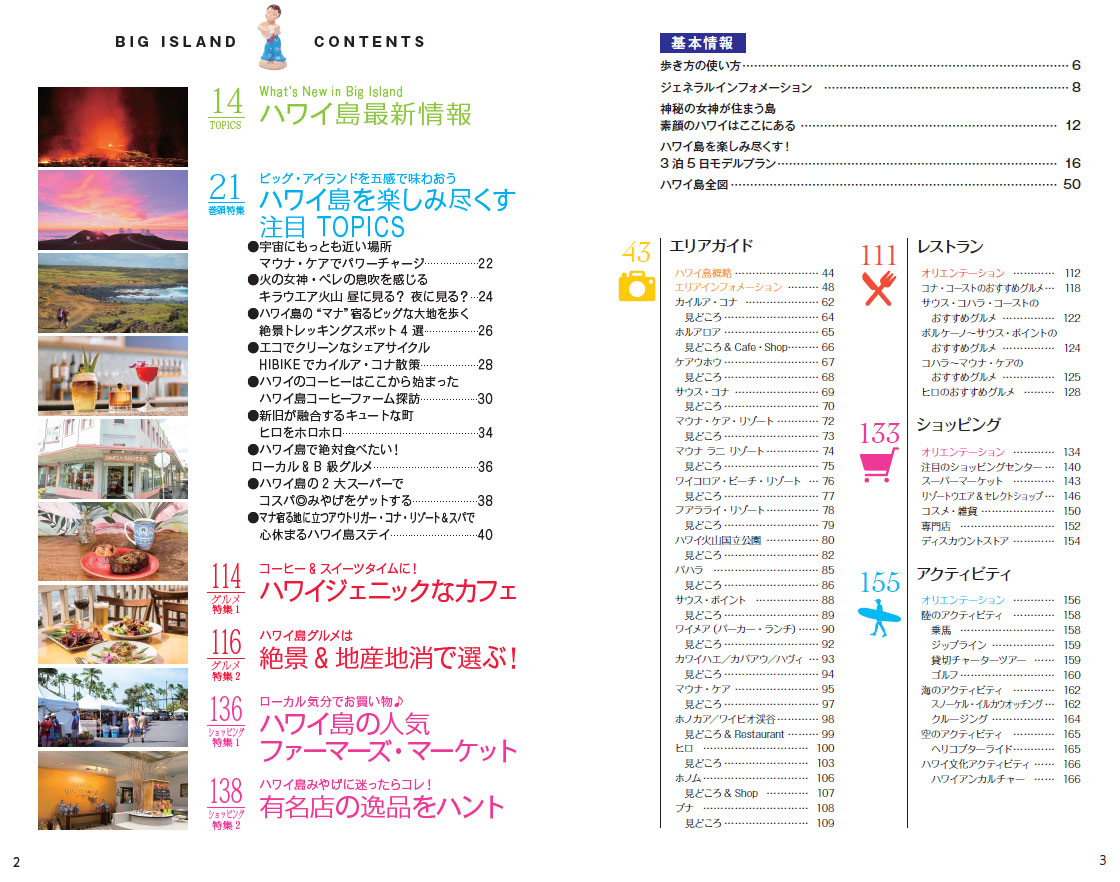This screenshot has width=1120, height=882.
Task: Click 絶景トレッキングスポット4選 line
Action: pos(376,331)
